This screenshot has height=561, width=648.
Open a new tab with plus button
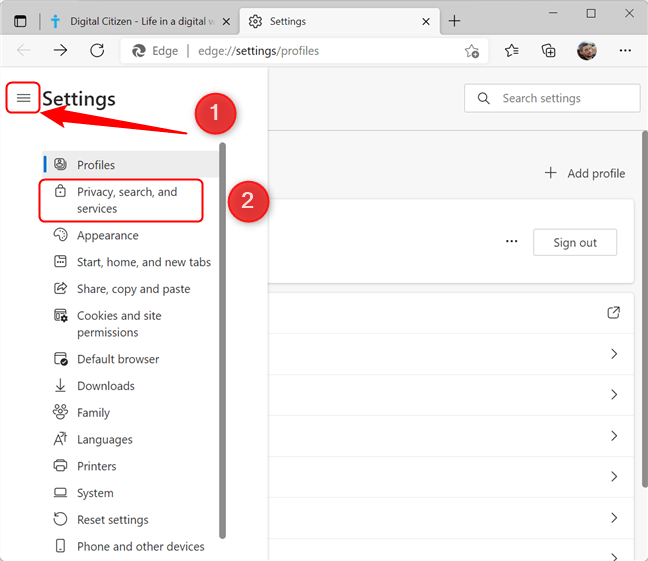(454, 21)
